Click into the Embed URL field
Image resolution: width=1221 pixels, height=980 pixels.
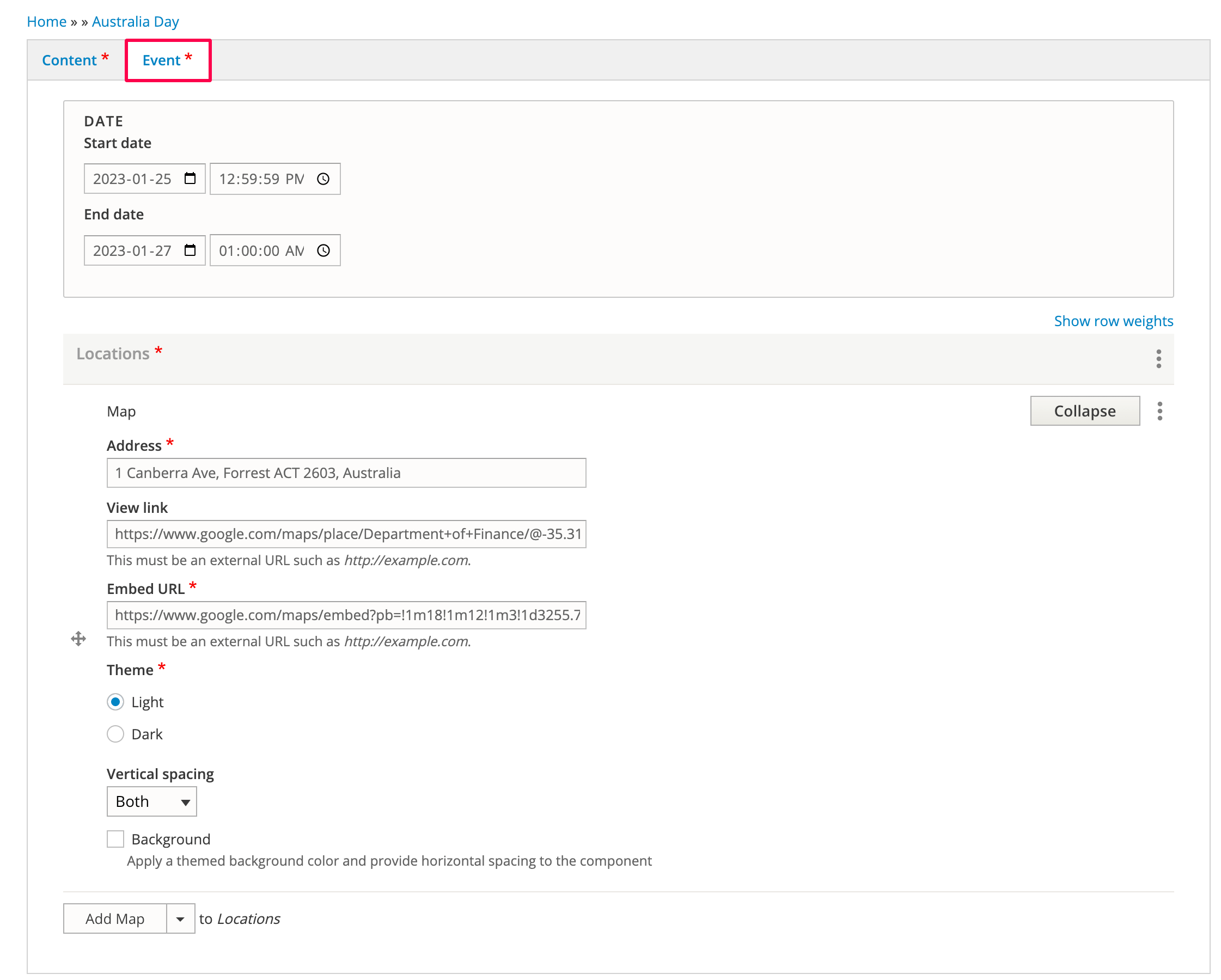(346, 615)
